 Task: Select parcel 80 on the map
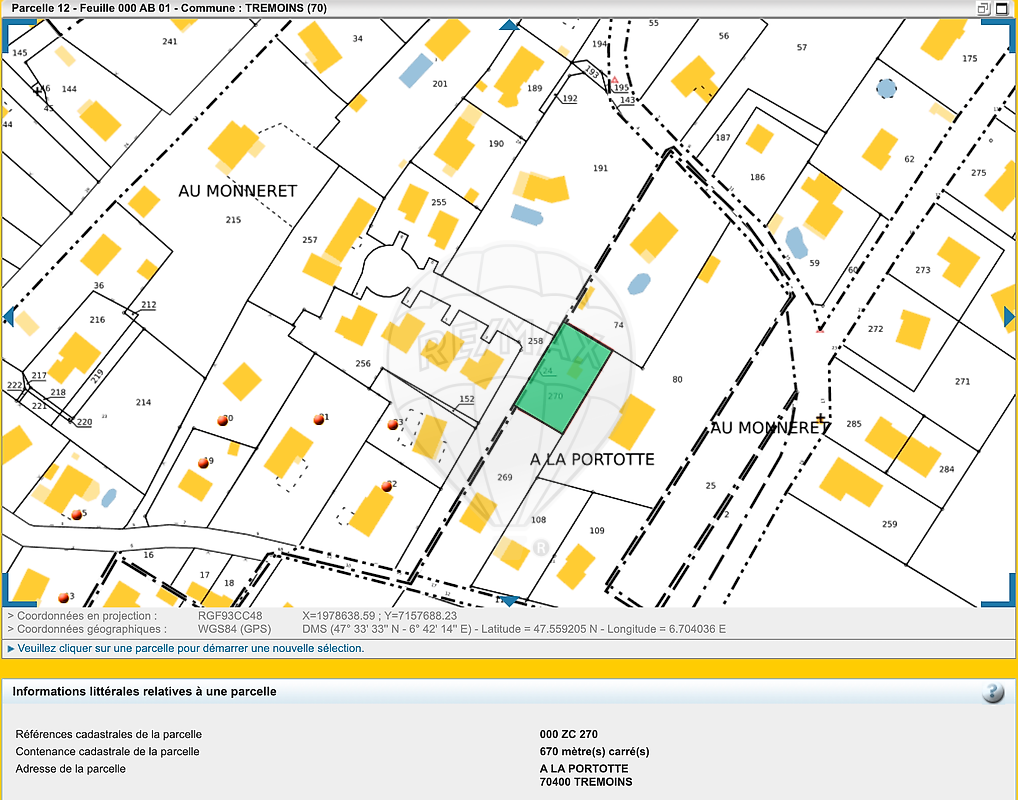click(677, 379)
